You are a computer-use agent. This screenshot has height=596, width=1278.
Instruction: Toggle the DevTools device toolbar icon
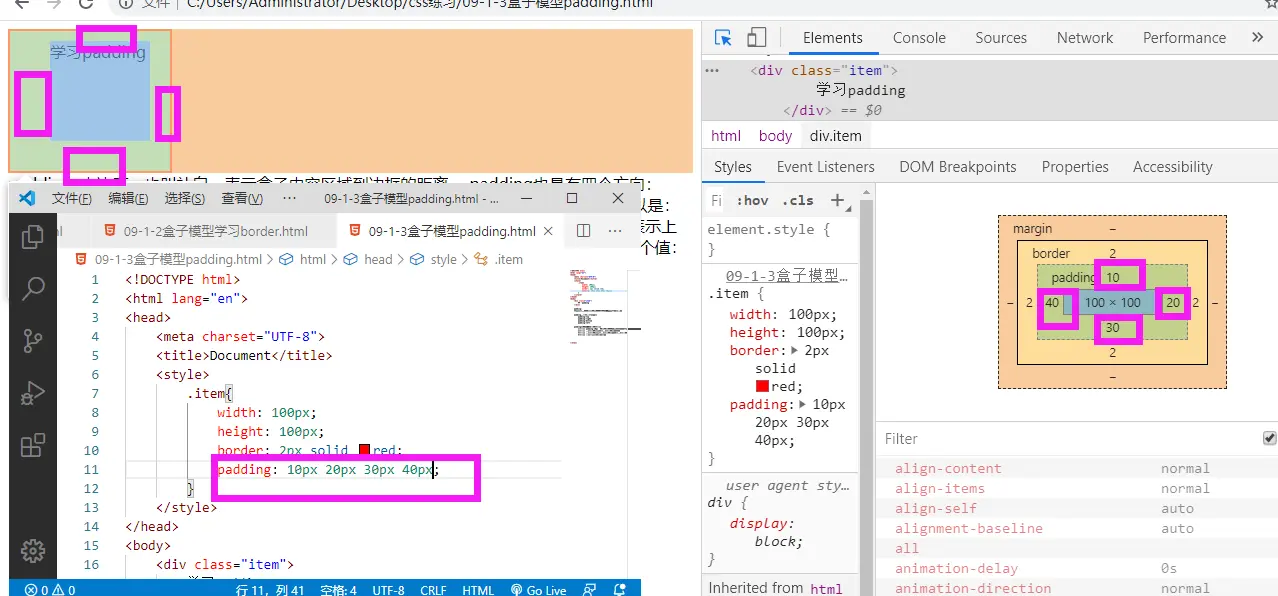click(x=756, y=38)
